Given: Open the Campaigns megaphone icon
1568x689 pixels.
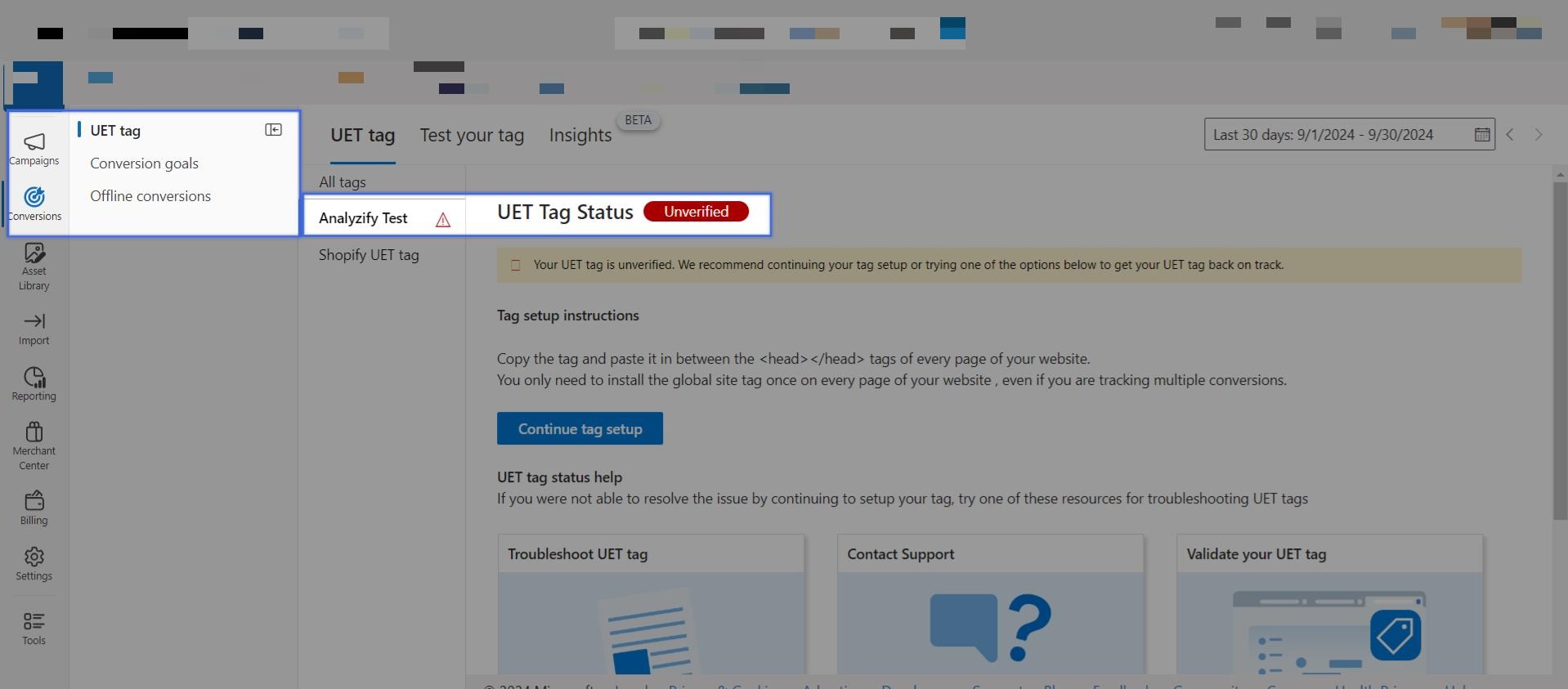Looking at the screenshot, I should [34, 142].
